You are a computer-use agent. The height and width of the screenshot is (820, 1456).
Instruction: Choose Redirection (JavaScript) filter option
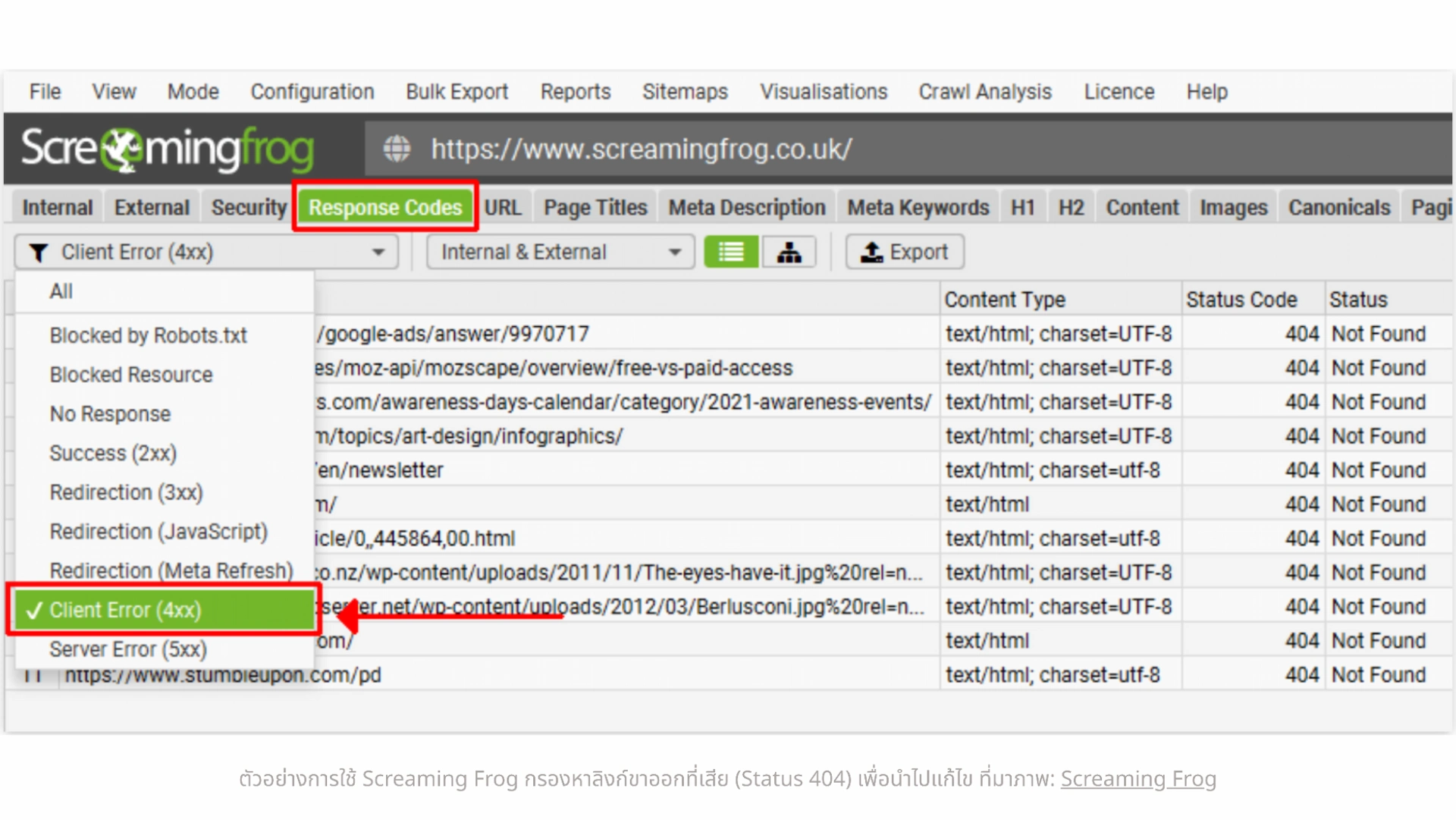165,532
